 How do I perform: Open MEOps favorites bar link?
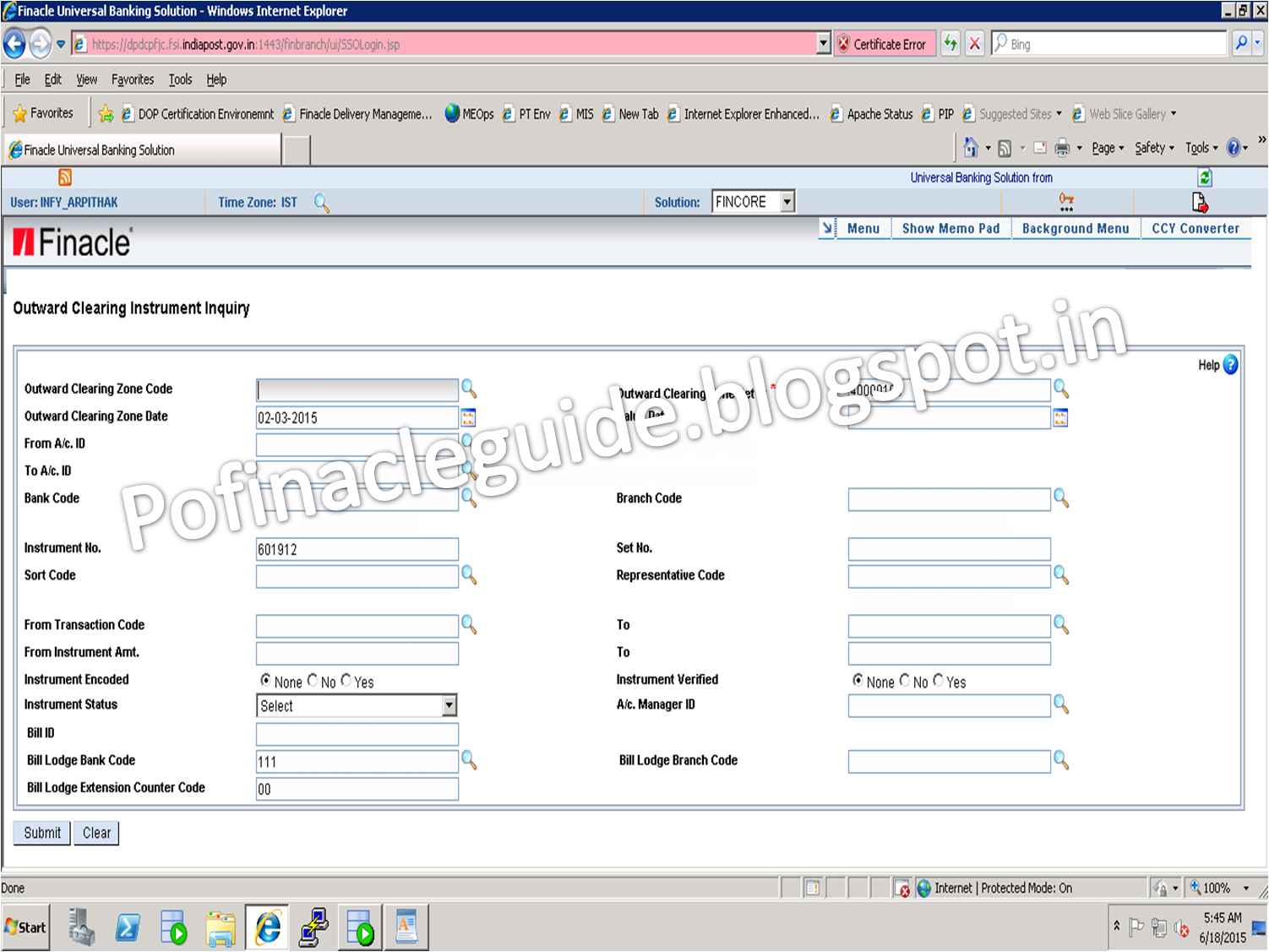click(x=469, y=113)
